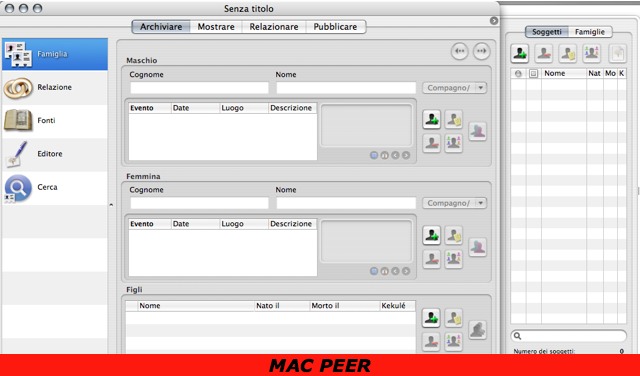Open the Cerca magnifier section
This screenshot has width=640, height=376.
point(55,187)
